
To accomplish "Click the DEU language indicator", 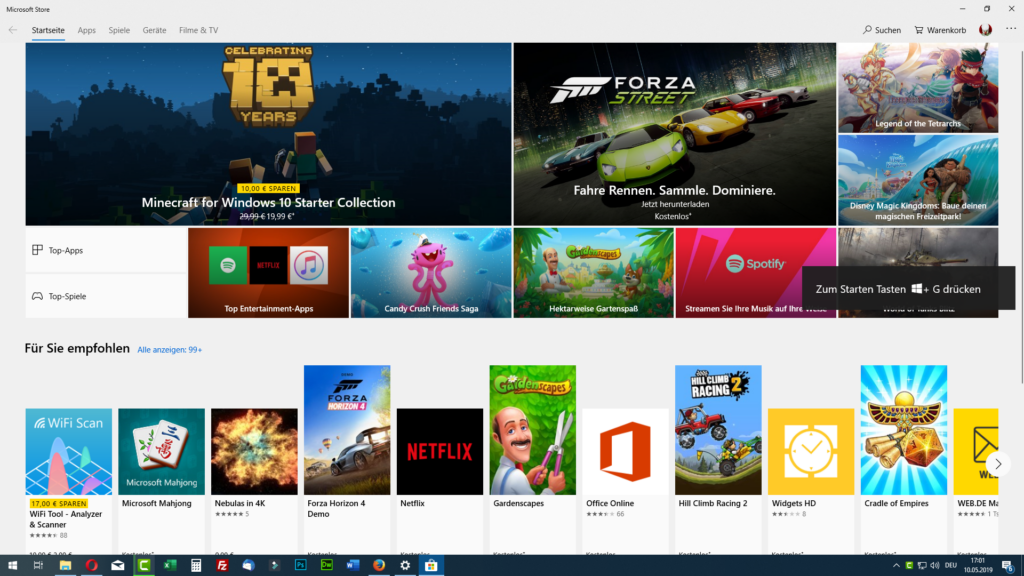I will point(951,566).
